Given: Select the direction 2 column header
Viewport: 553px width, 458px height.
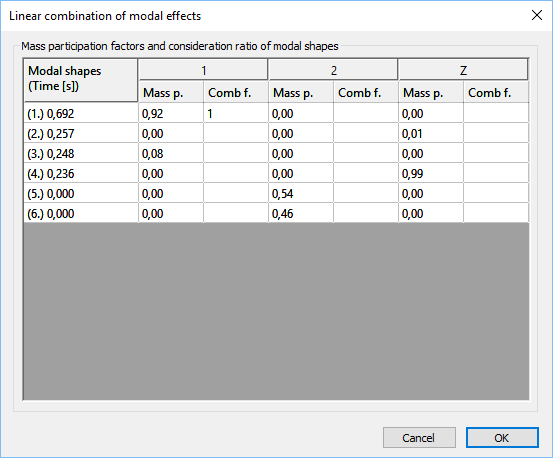Looking at the screenshot, I should 333,70.
